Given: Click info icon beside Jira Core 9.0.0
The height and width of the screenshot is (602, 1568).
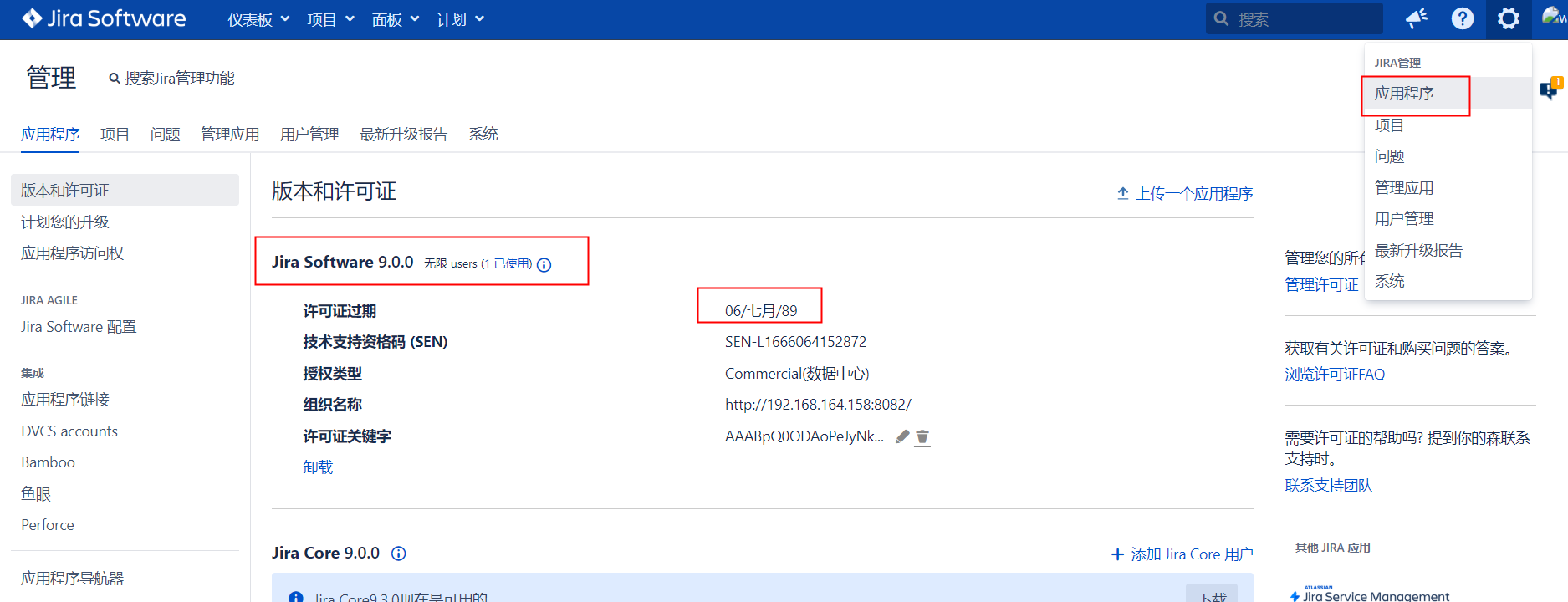Looking at the screenshot, I should 399,554.
